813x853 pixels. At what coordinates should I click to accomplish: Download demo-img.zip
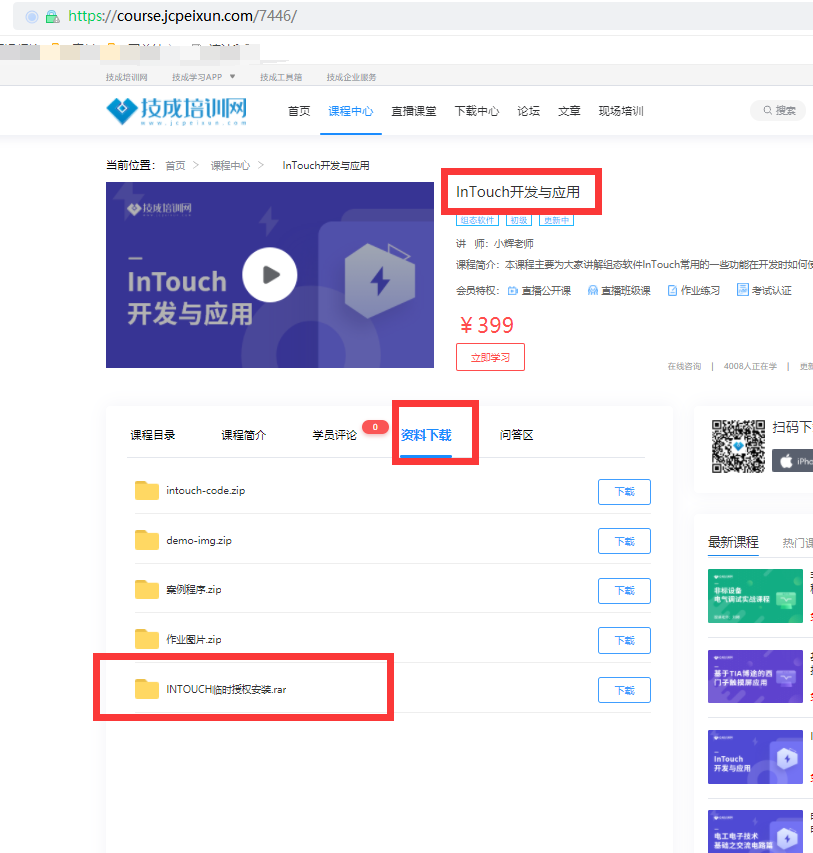point(624,541)
